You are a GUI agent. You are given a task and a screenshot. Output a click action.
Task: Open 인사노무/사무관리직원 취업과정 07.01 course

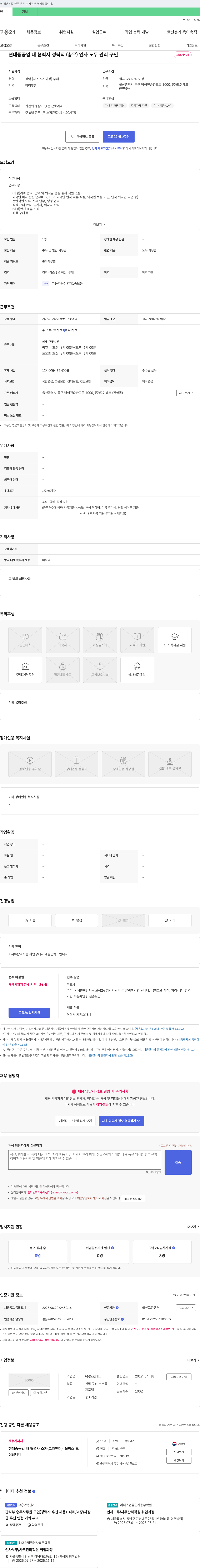click(131, 1512)
